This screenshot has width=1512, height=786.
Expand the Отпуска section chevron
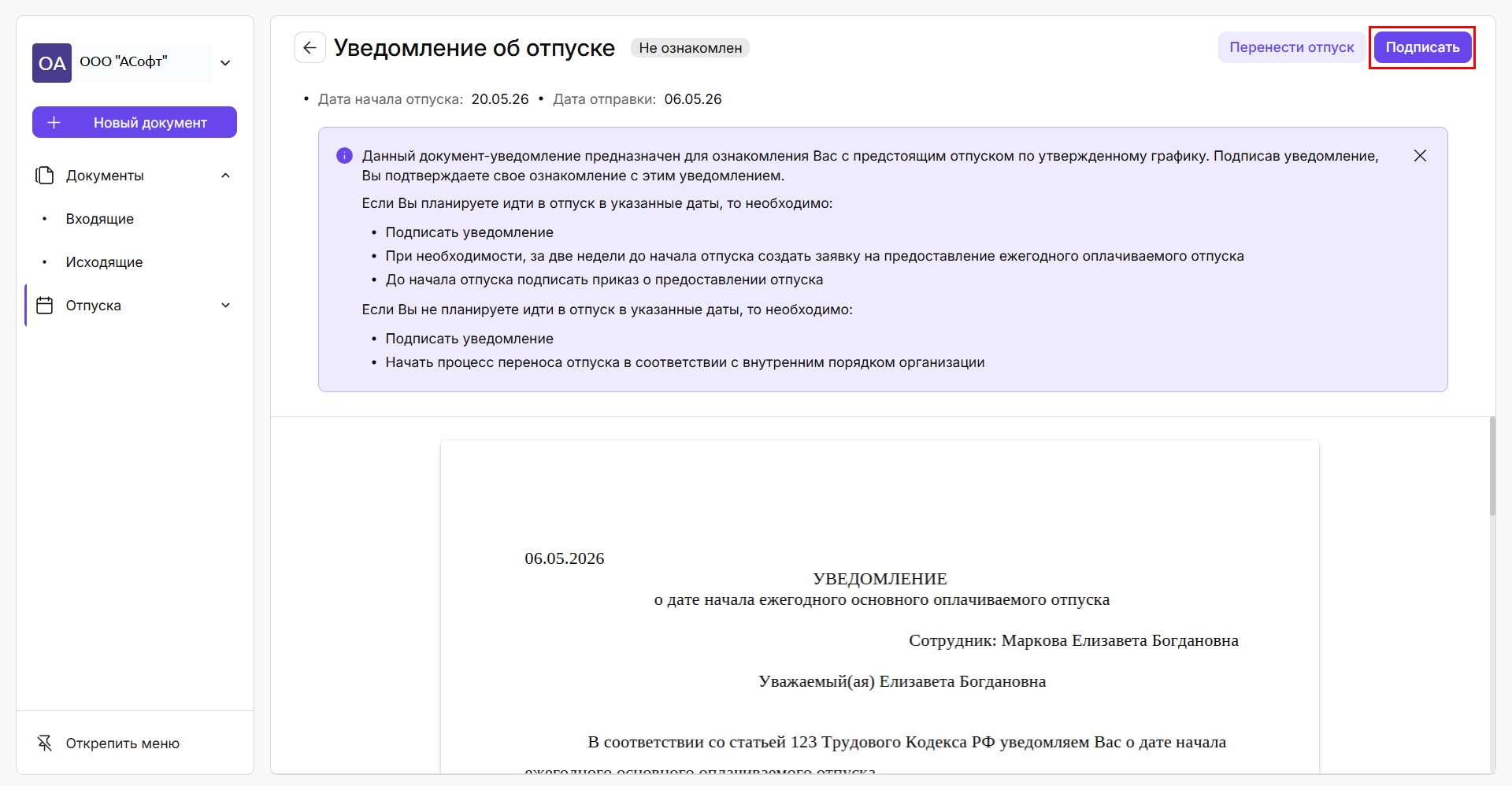[x=225, y=306]
